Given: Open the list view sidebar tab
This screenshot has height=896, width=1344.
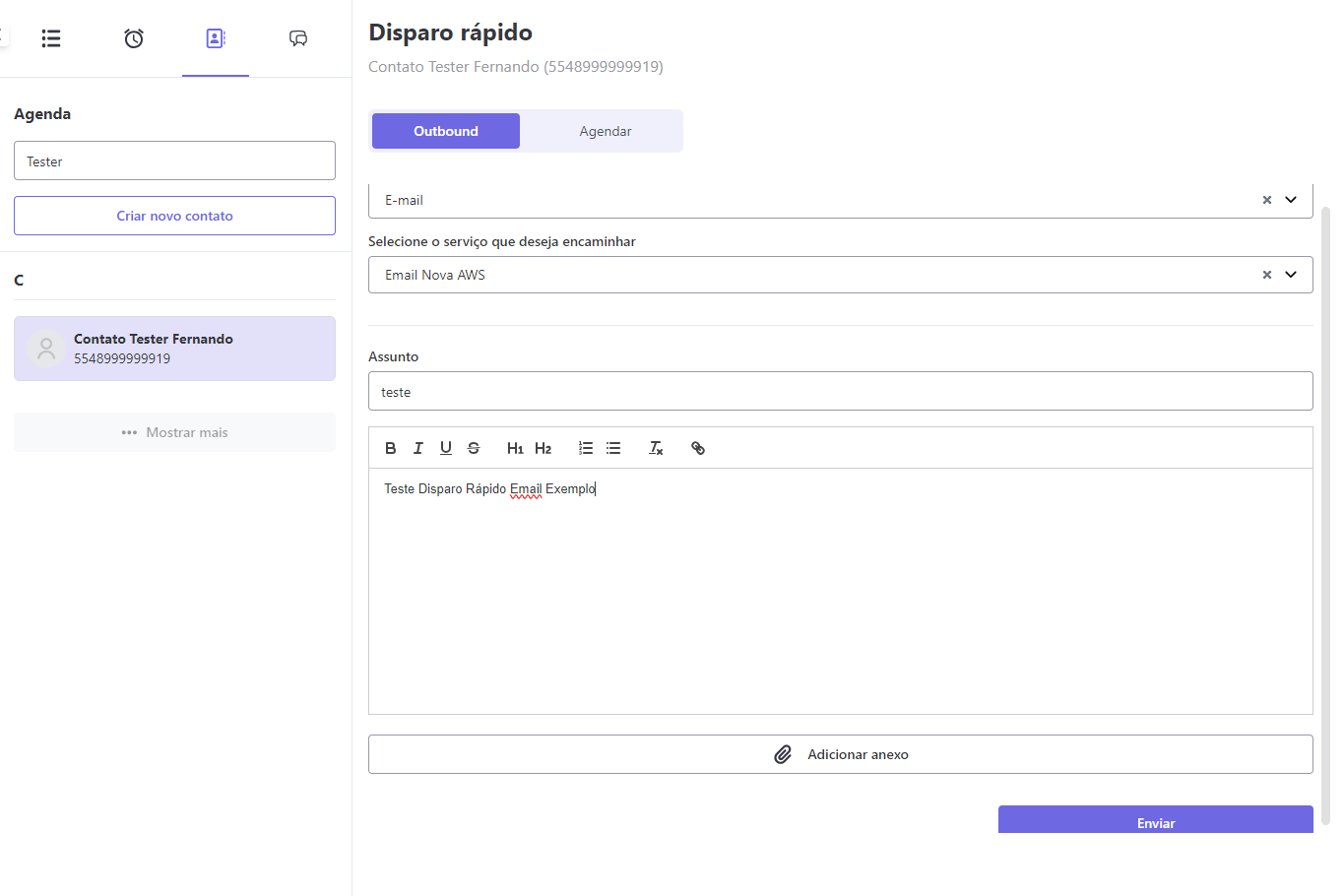Looking at the screenshot, I should [x=51, y=38].
